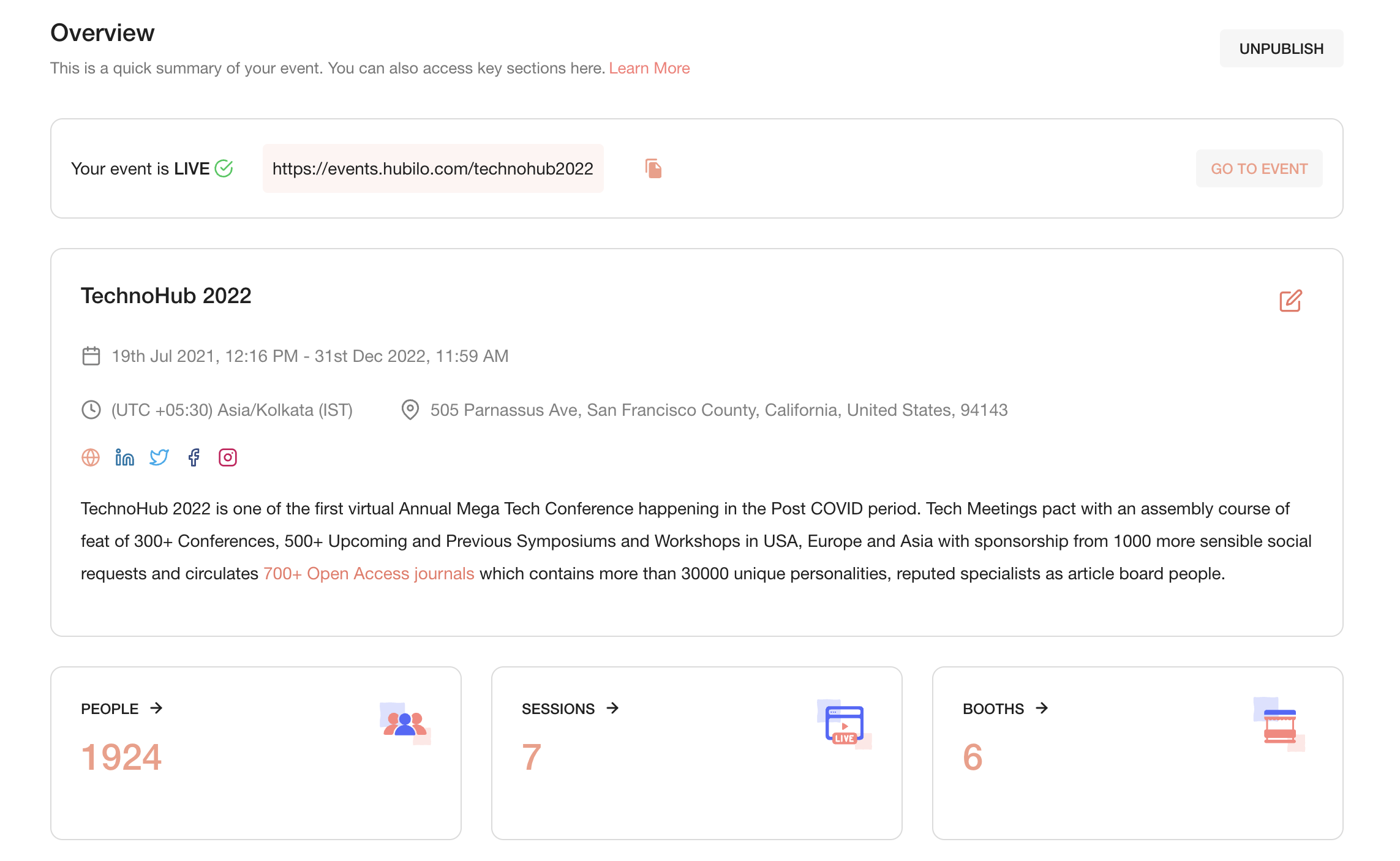The image size is (1400, 861).
Task: Go to the live event page
Action: 1259,168
